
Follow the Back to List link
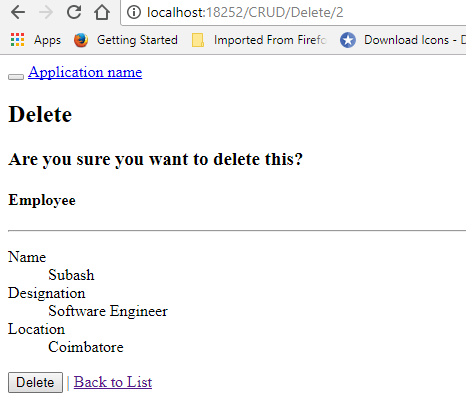point(113,382)
